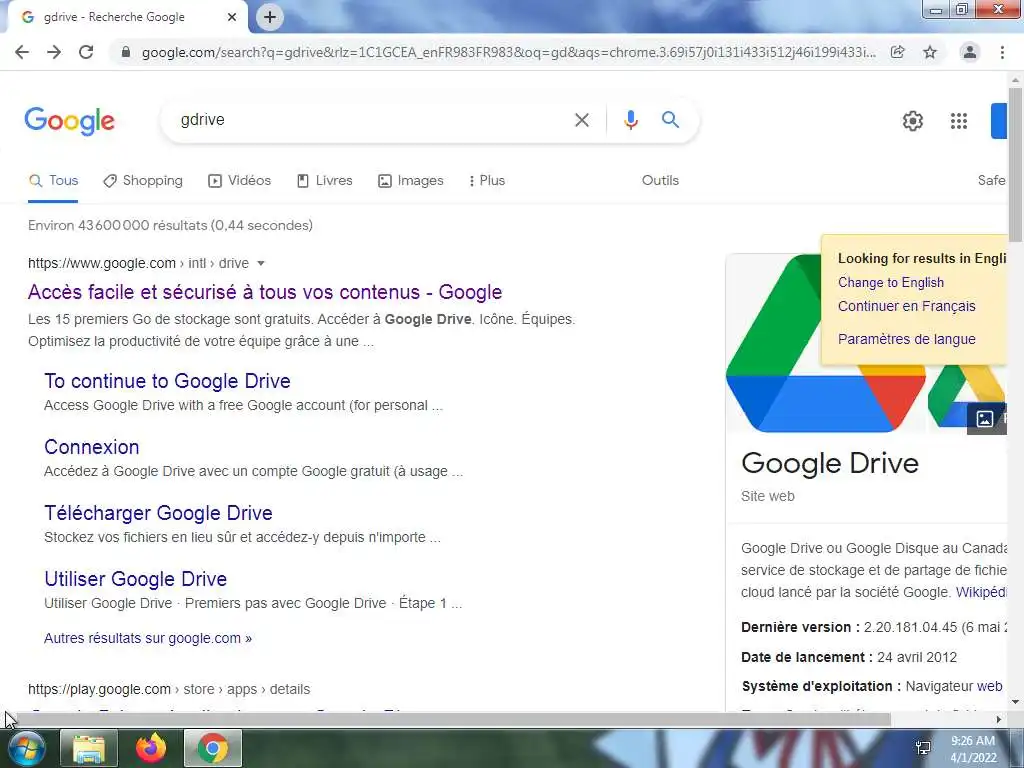Click the horizontal scrollbar right arrow
The width and height of the screenshot is (1024, 768).
[x=998, y=720]
